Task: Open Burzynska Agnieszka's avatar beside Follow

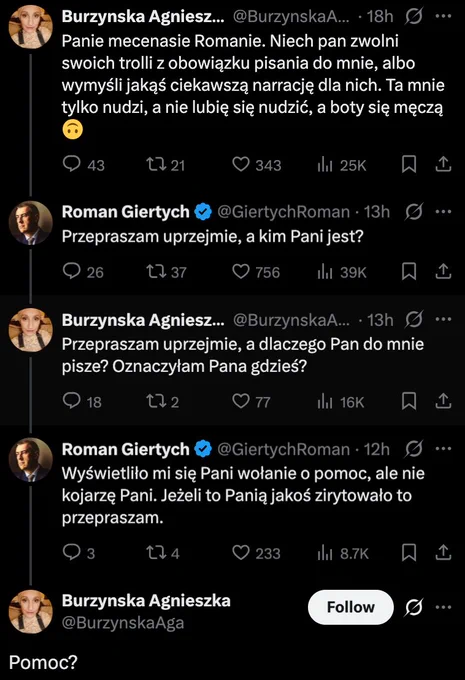Action: click(x=31, y=611)
